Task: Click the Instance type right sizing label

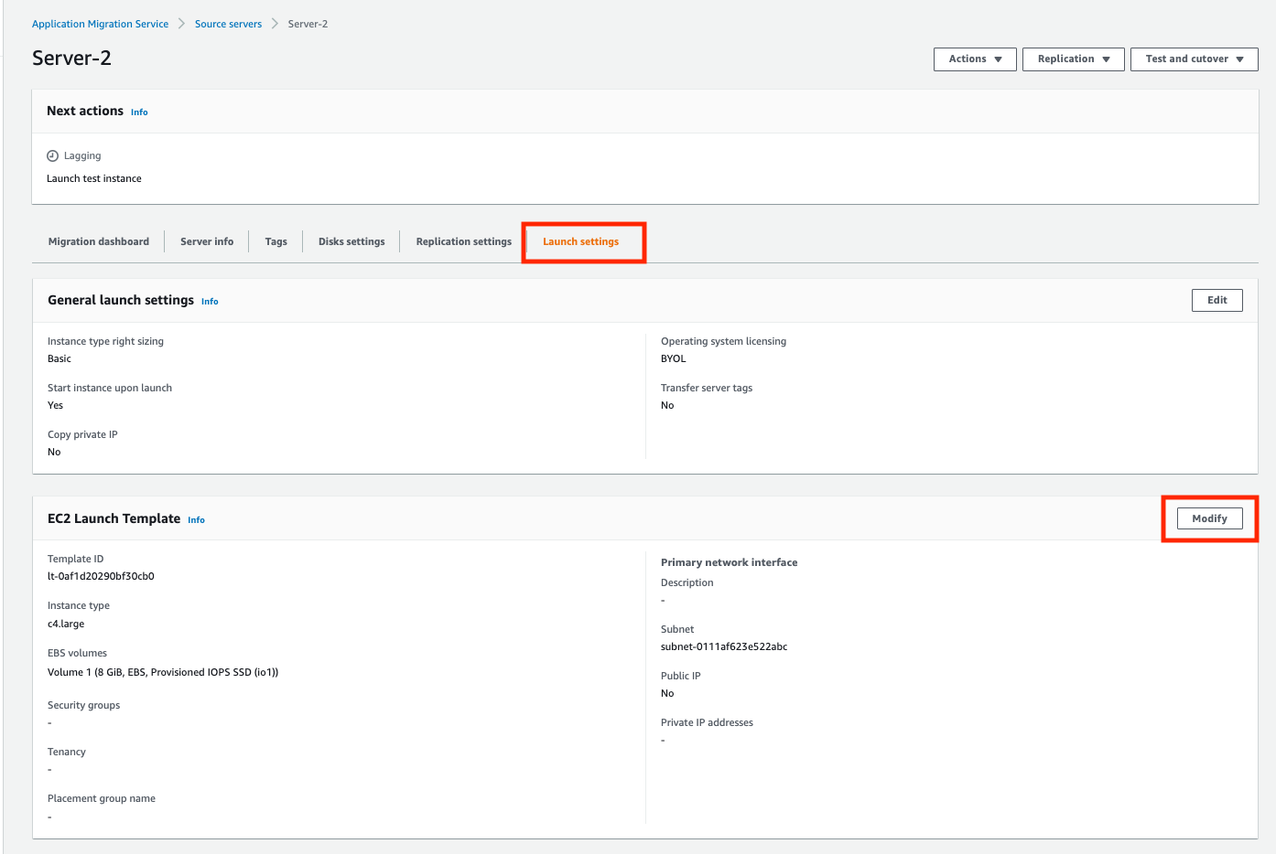Action: pyautogui.click(x=106, y=341)
